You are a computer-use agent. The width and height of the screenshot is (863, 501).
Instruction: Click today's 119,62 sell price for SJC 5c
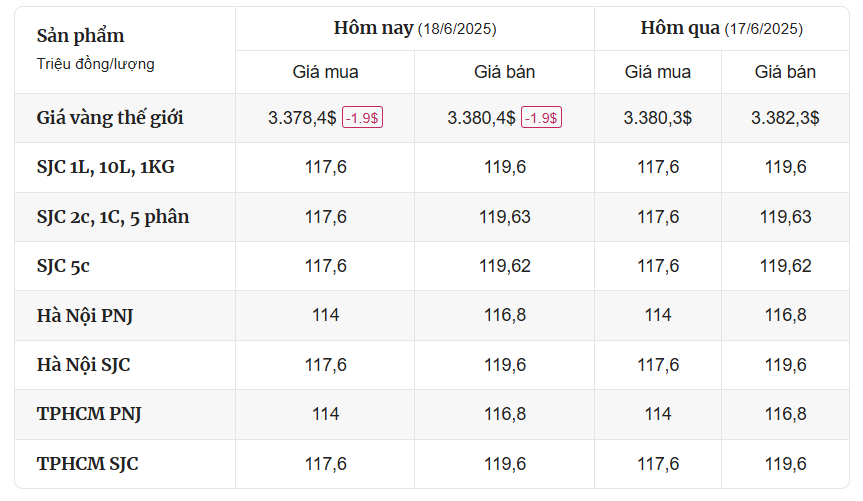[x=505, y=266]
